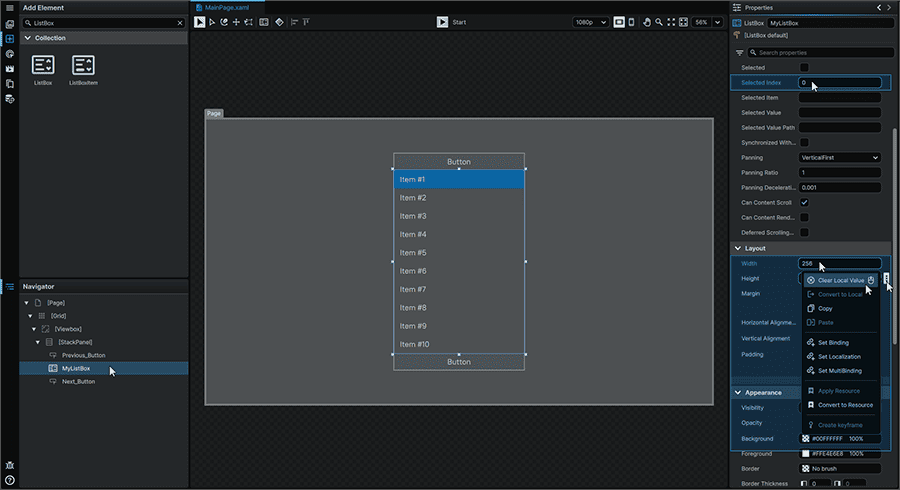Go forward with Properties right arrow
The width and height of the screenshot is (900, 490).
click(890, 7)
